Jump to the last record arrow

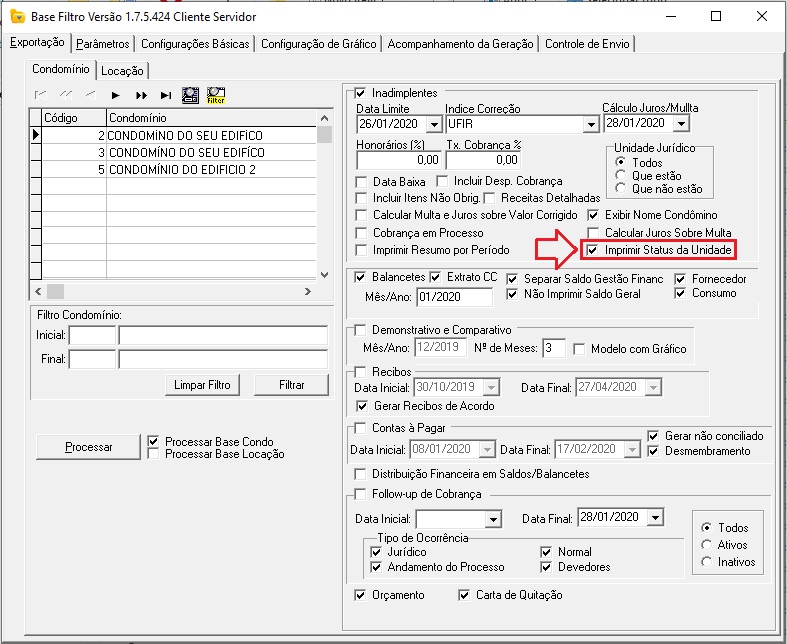tap(166, 95)
